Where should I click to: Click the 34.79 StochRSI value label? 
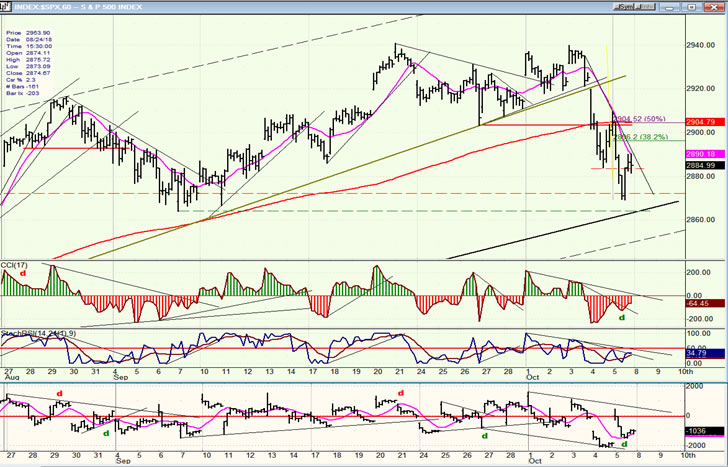click(x=705, y=353)
